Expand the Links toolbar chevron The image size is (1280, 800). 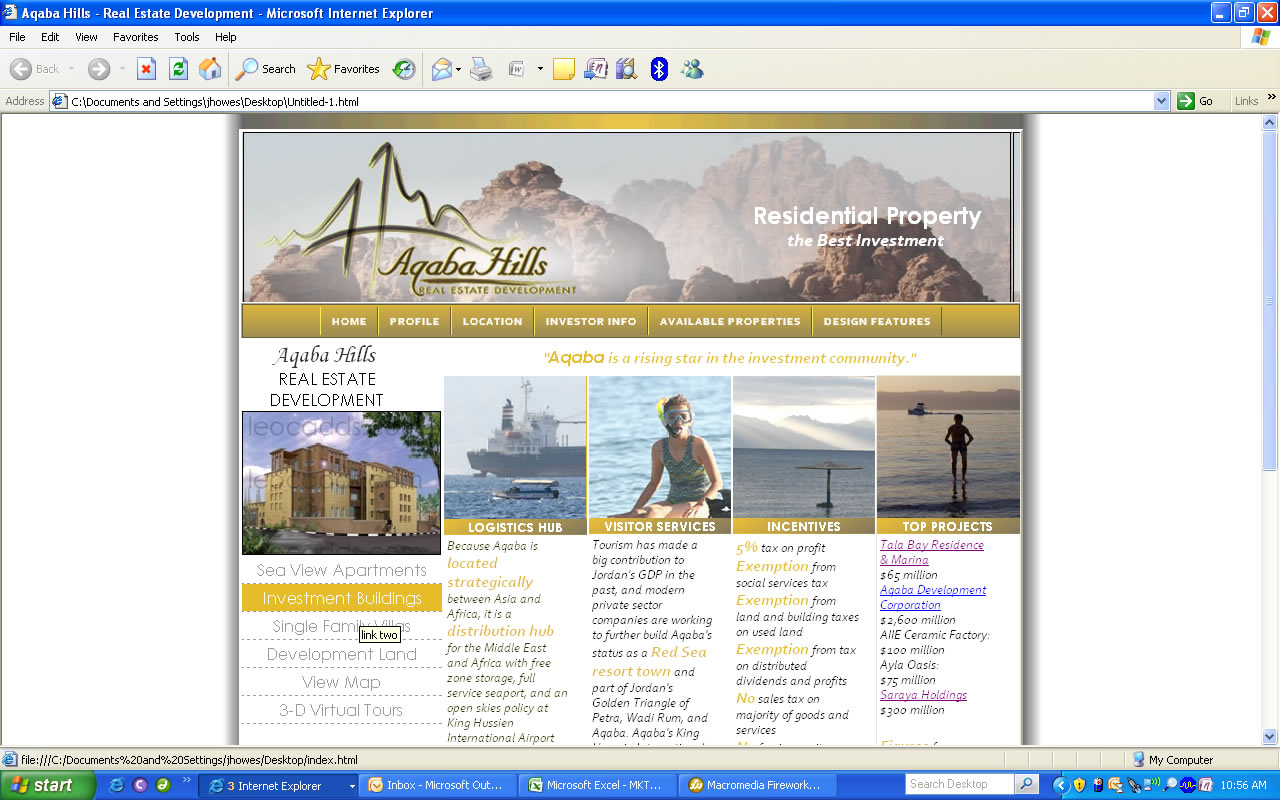pyautogui.click(x=1272, y=98)
